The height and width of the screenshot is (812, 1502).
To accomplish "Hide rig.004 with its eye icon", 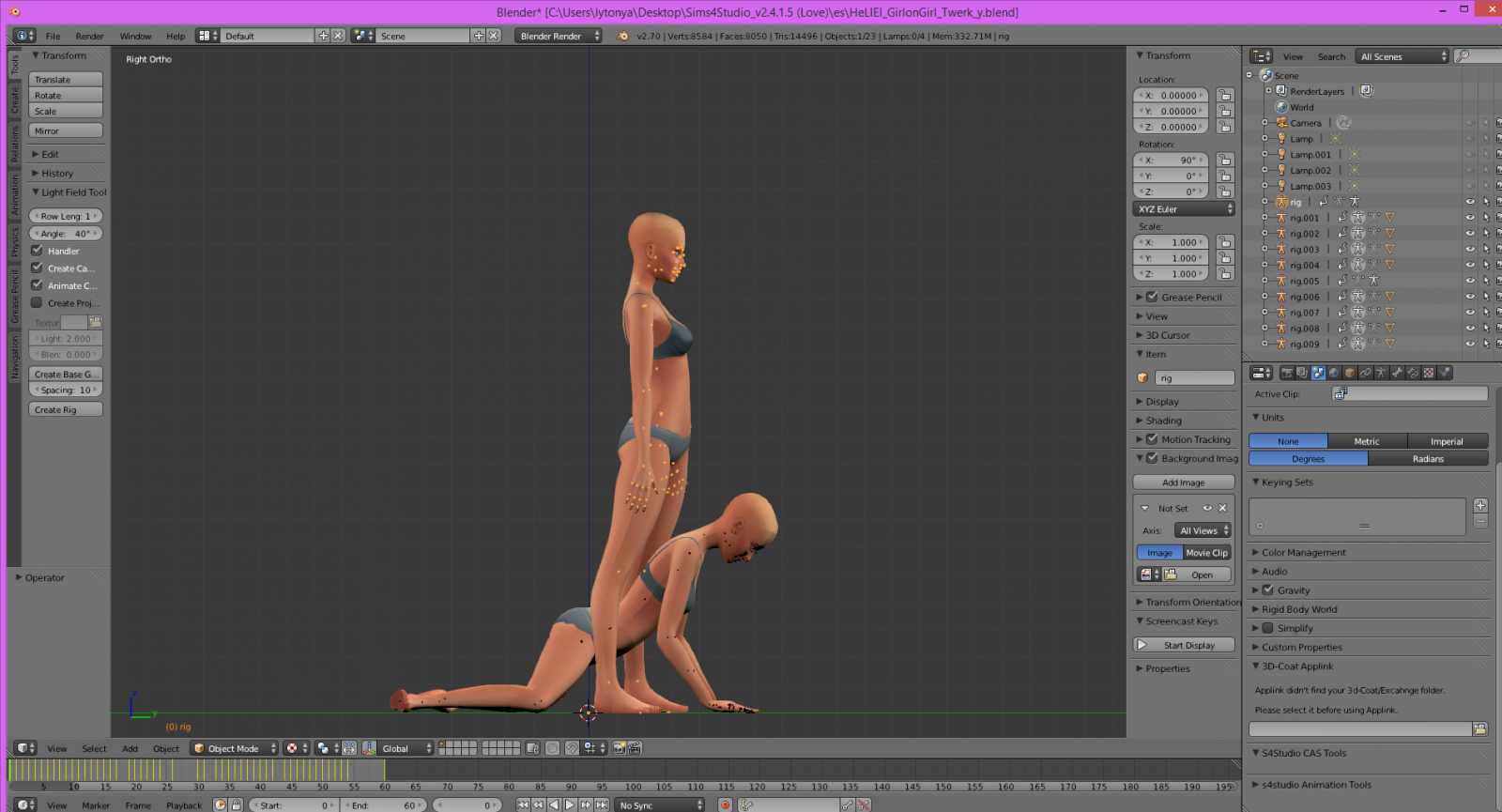I will click(1470, 266).
